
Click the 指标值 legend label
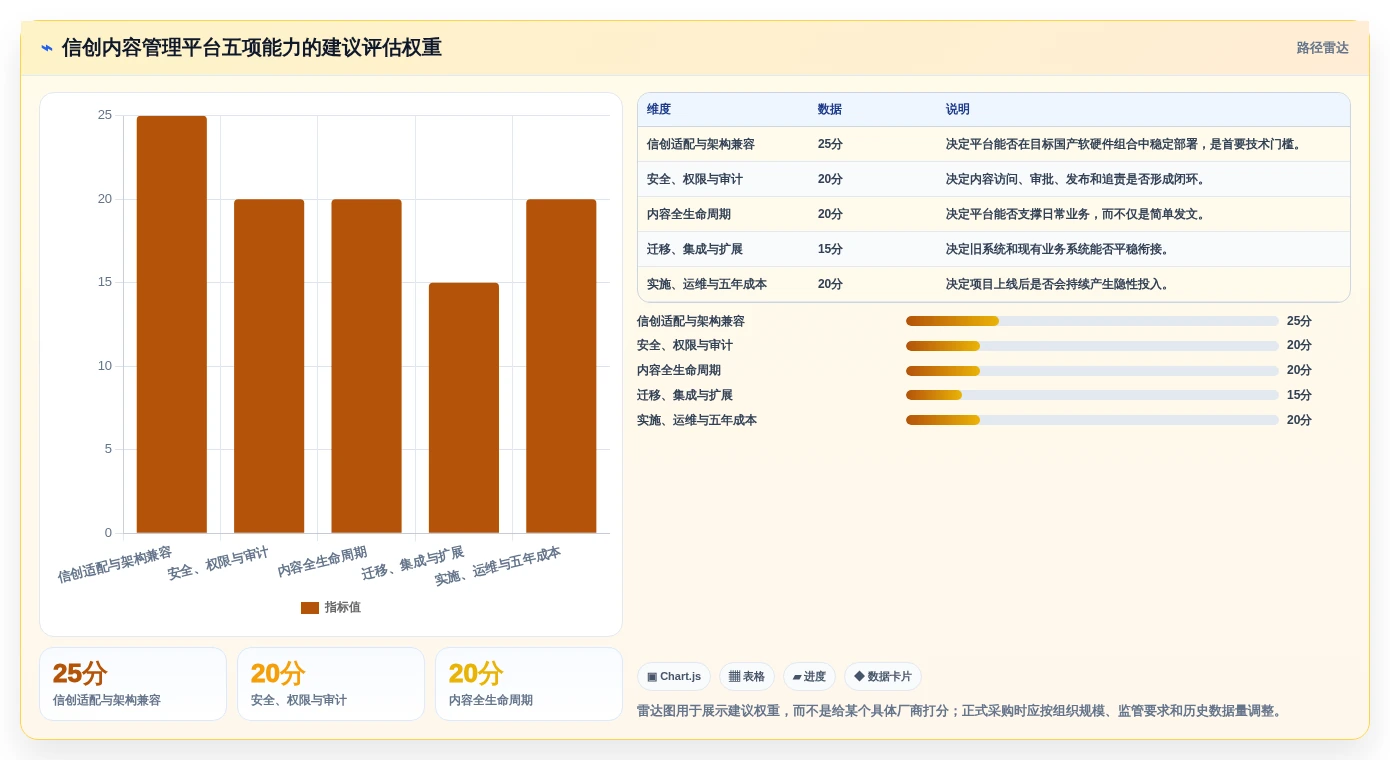(x=342, y=608)
